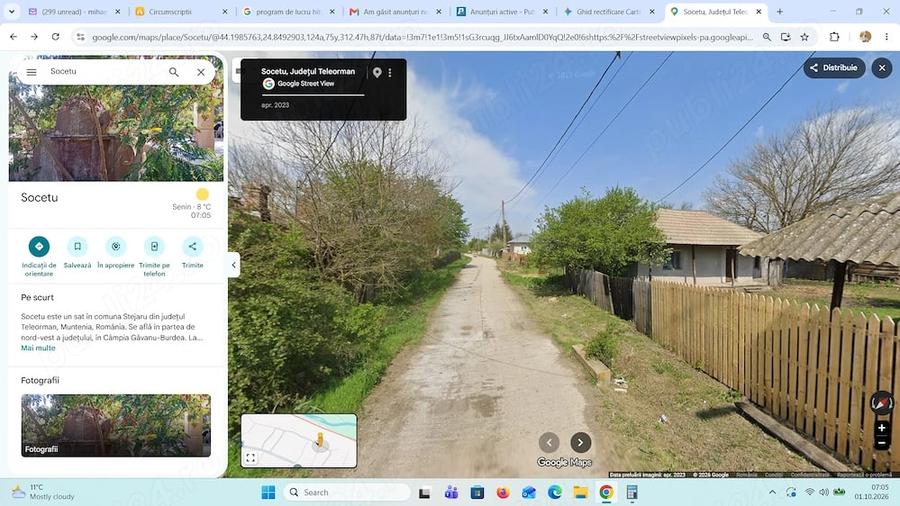Expand the minimap to fullscreen
900x506 pixels.
(250, 458)
